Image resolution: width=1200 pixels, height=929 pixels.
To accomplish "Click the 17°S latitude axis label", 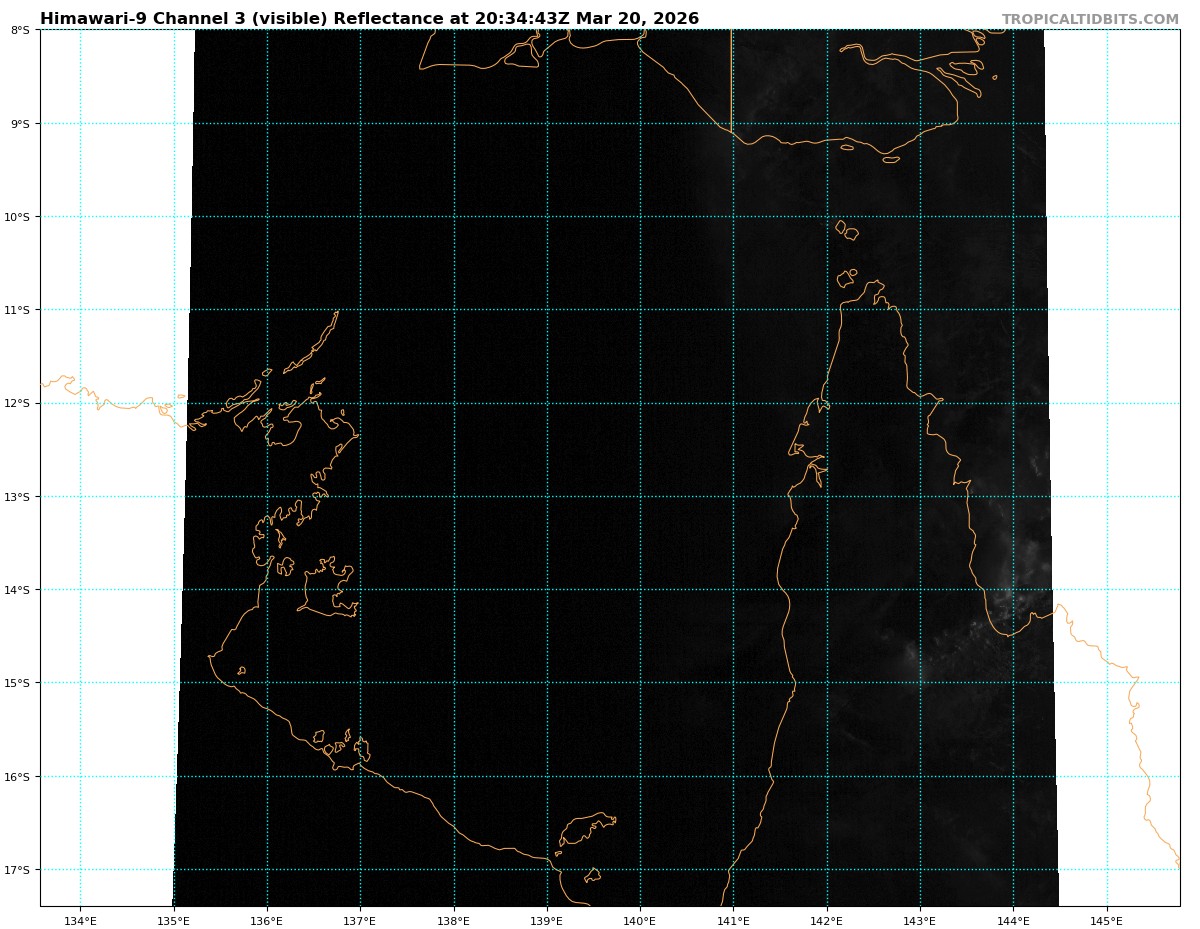I will tap(18, 870).
